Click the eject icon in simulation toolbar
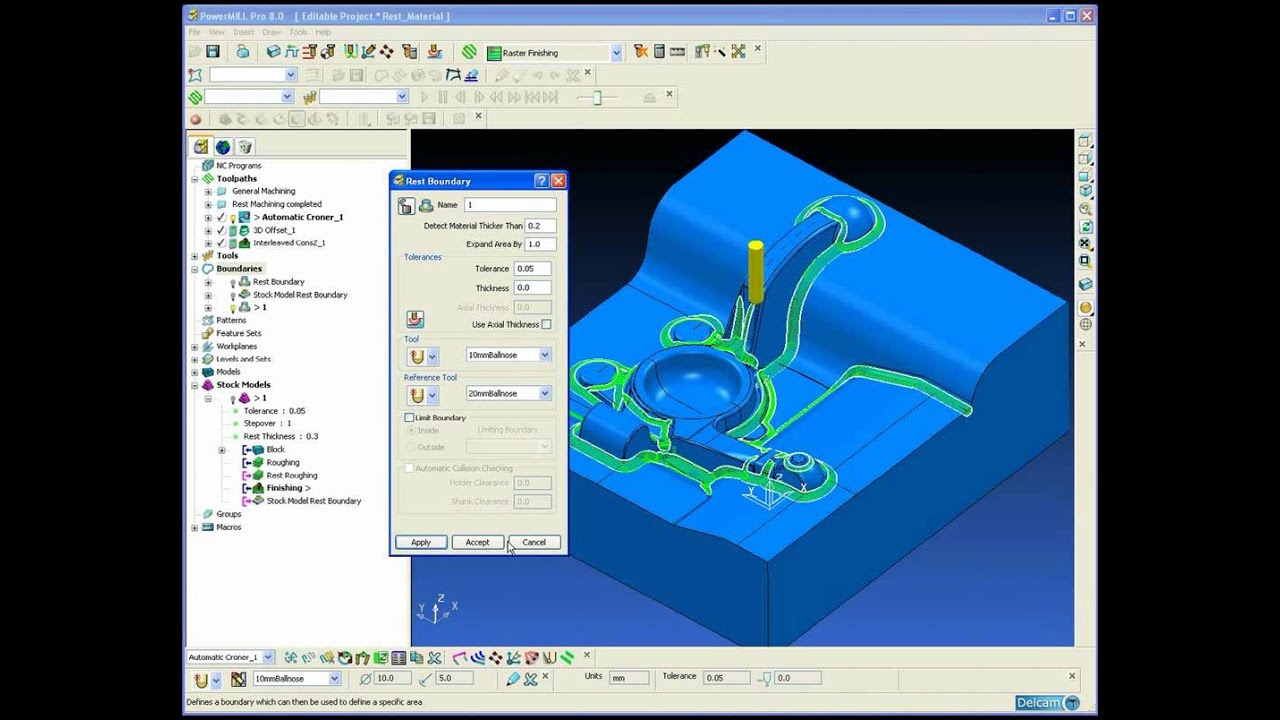 pyautogui.click(x=649, y=97)
